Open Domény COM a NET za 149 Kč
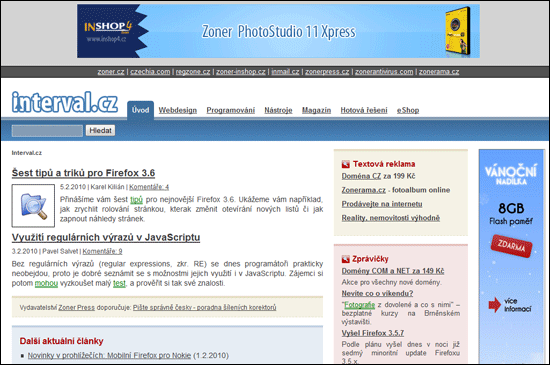 [x=393, y=271]
